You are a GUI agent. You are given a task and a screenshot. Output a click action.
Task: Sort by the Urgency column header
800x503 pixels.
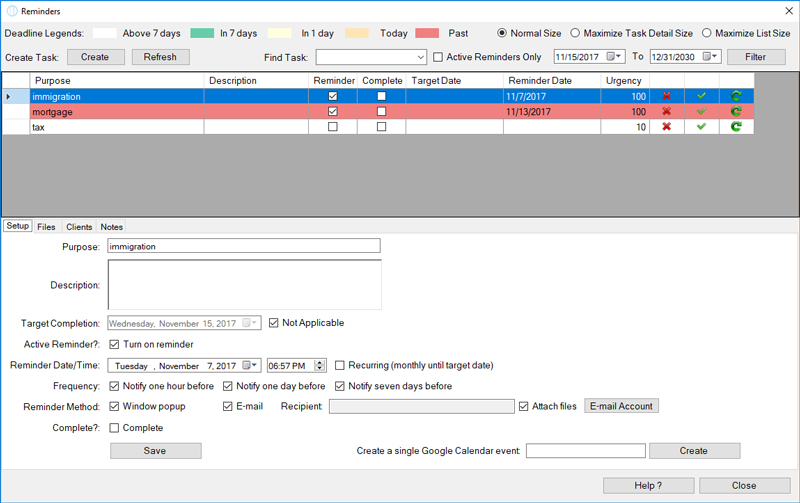(624, 81)
